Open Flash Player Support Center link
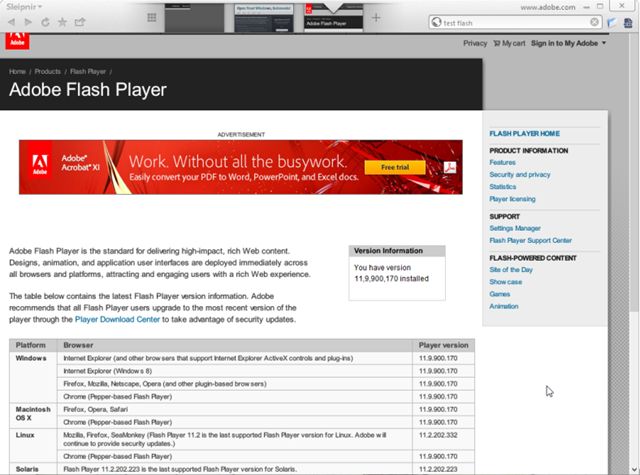 (530, 240)
